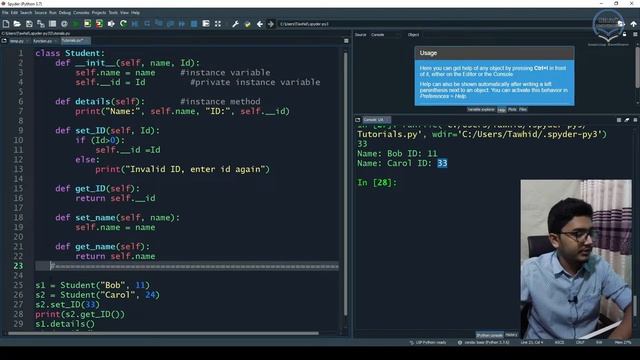Click Run cell and advance icon
The height and width of the screenshot is (360, 640).
click(99, 24)
